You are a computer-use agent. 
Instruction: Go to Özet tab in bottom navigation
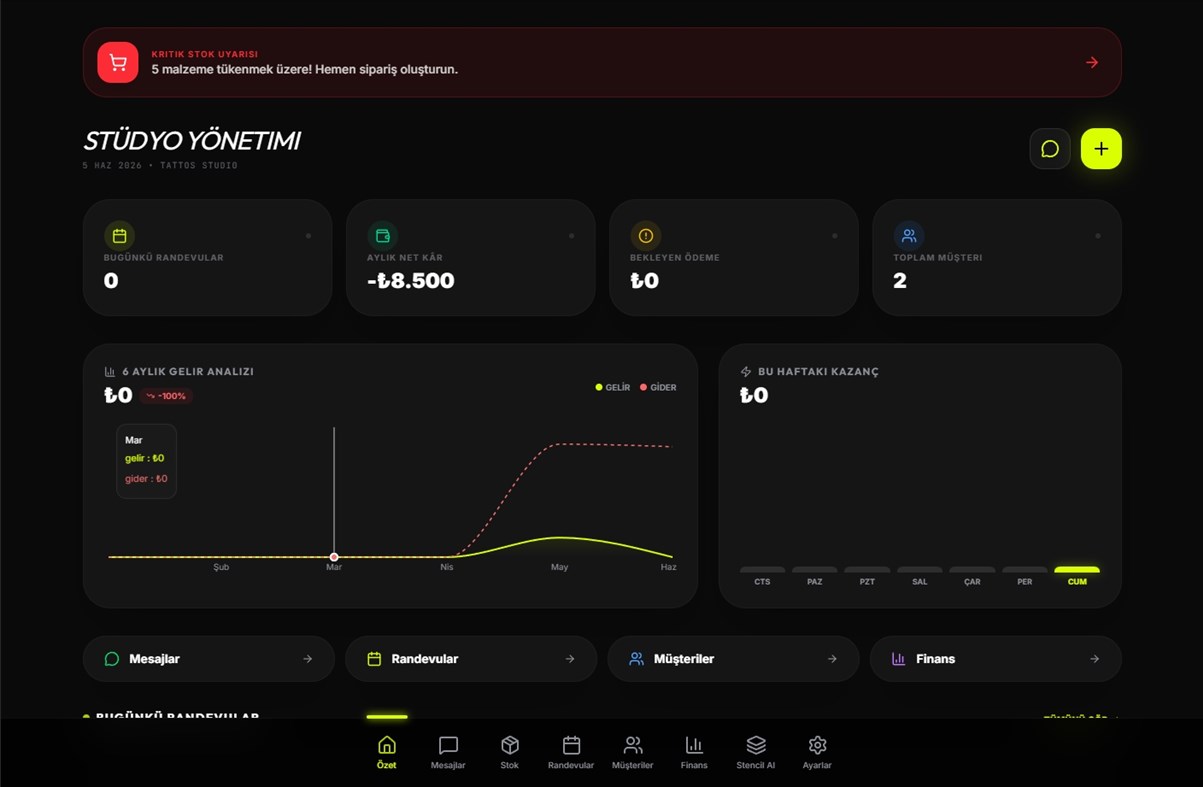coord(387,752)
